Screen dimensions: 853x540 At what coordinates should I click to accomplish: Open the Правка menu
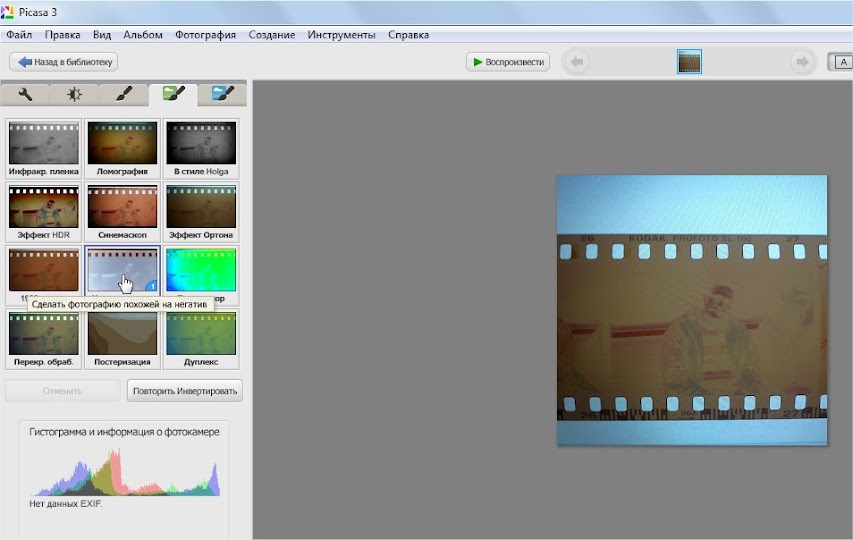point(63,35)
